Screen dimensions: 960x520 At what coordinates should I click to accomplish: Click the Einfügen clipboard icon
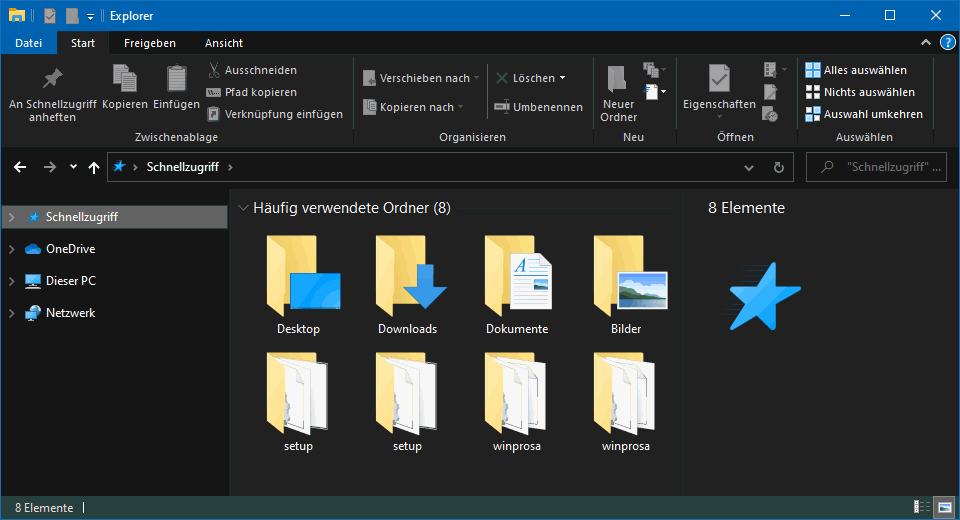(x=176, y=80)
